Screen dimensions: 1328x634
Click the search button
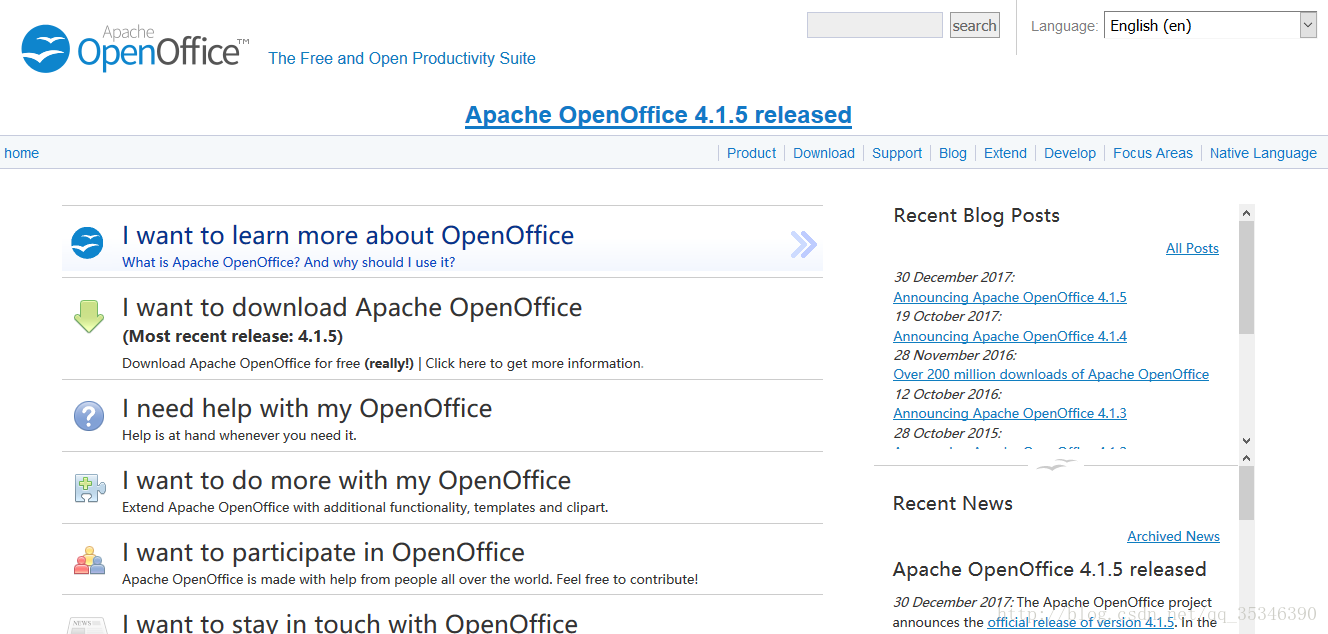[x=974, y=26]
